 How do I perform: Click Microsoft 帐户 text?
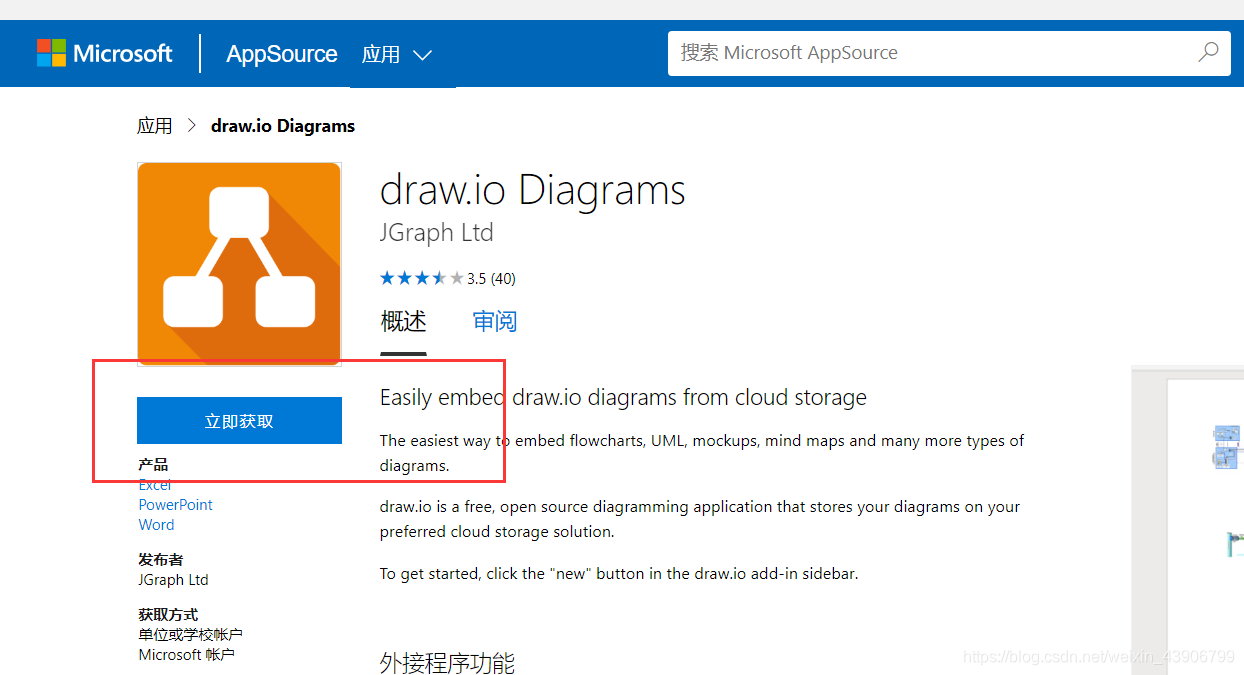click(187, 655)
